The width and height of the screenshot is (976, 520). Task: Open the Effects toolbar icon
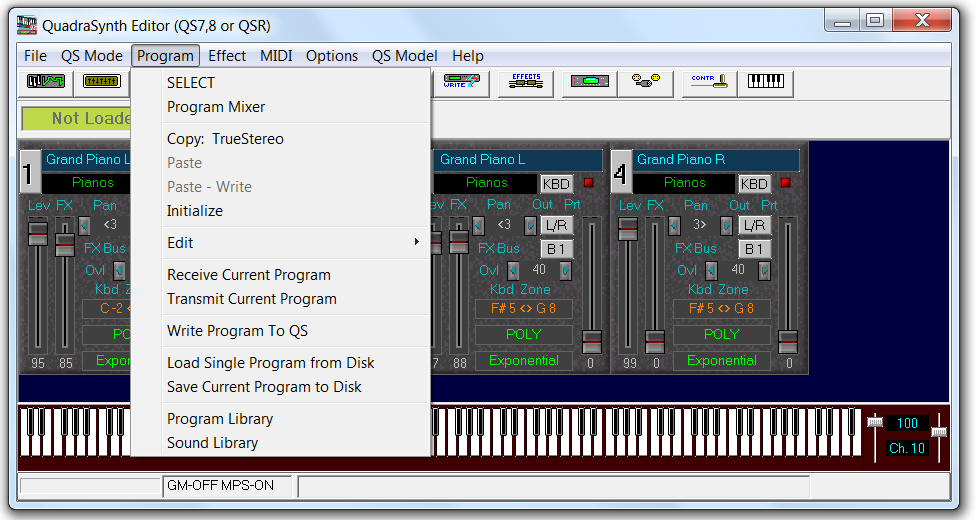[x=525, y=83]
